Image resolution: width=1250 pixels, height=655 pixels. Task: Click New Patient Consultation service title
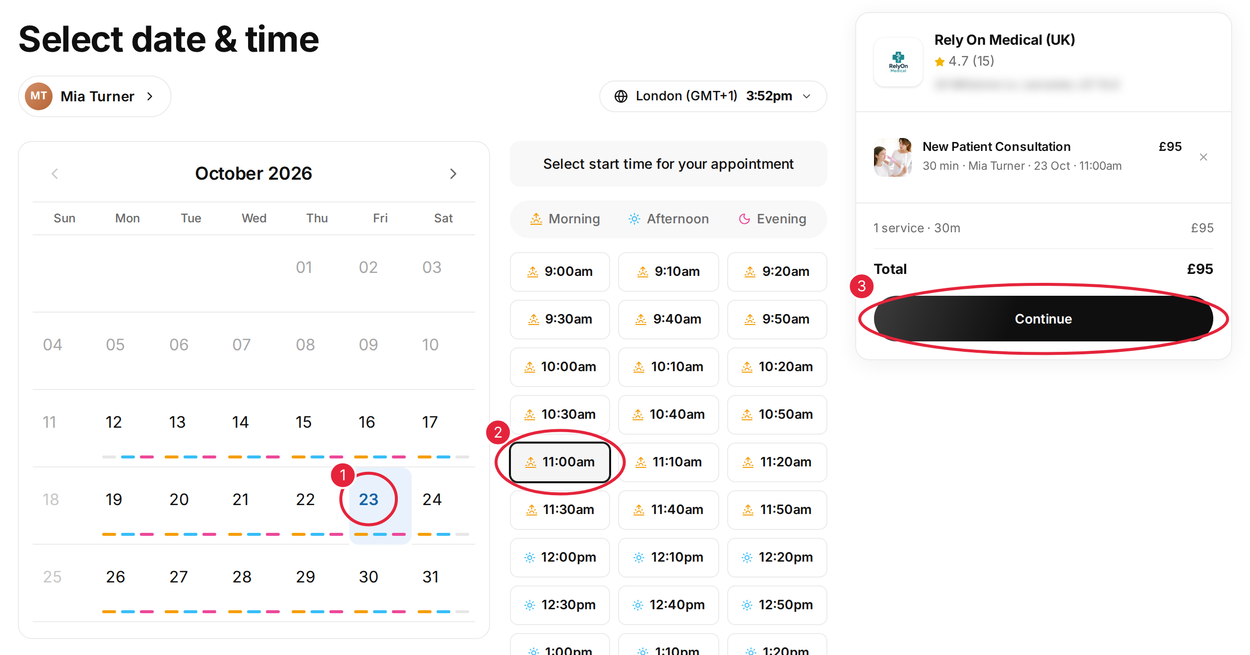click(x=996, y=147)
